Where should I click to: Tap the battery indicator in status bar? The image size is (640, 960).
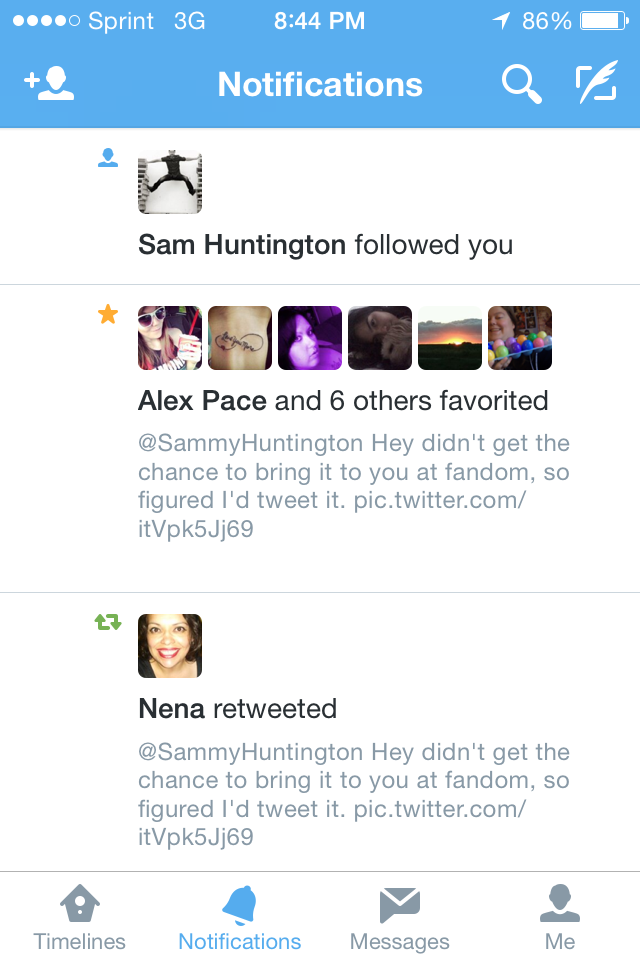coord(604,21)
